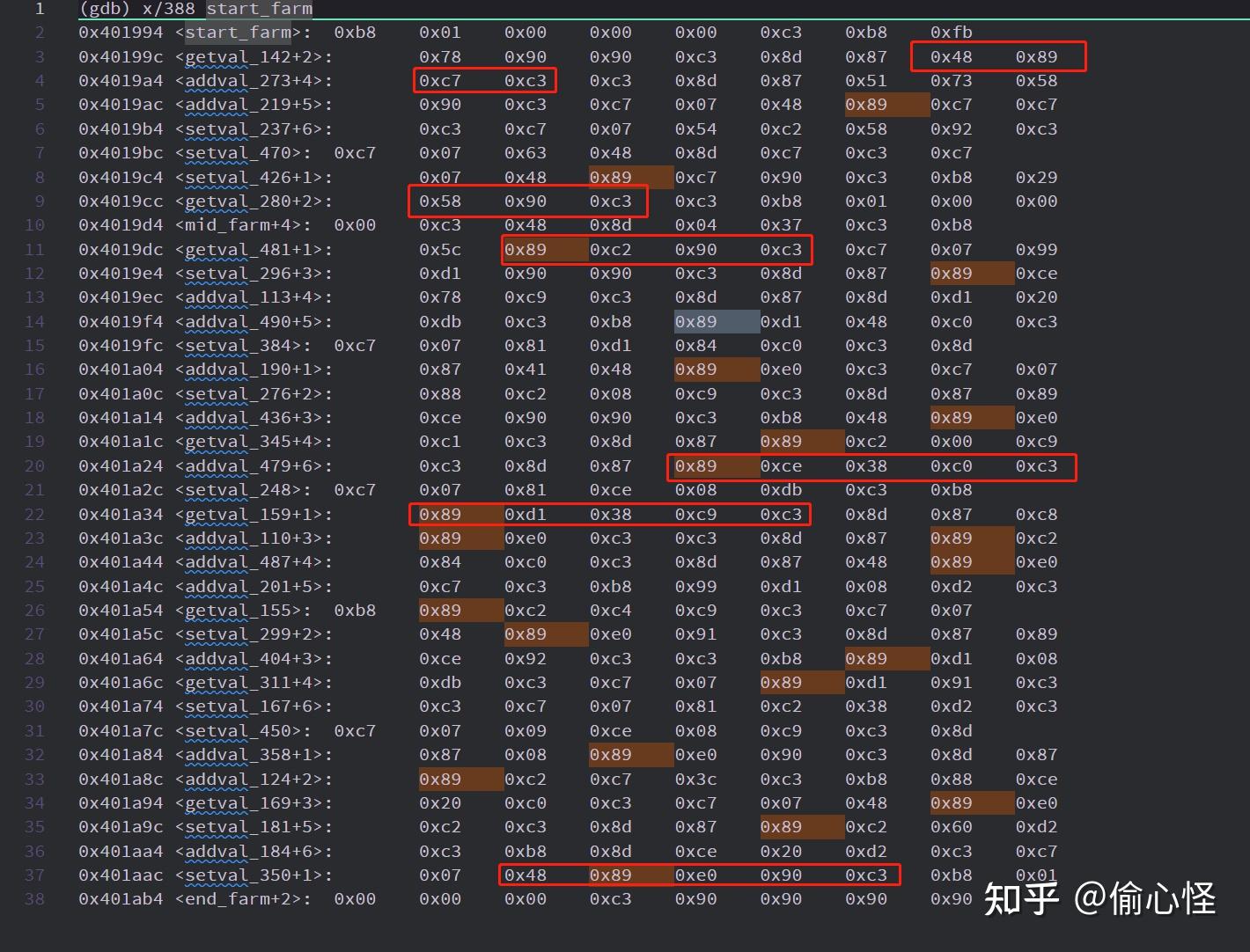Viewport: 1250px width, 952px height.
Task: Select the @偷心怪 author watermark text
Action: point(1144,899)
